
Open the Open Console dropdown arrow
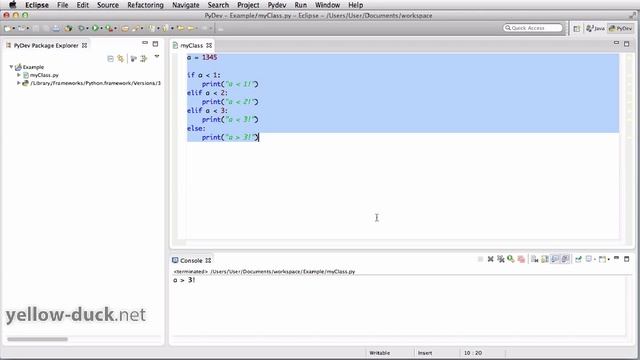click(x=609, y=260)
